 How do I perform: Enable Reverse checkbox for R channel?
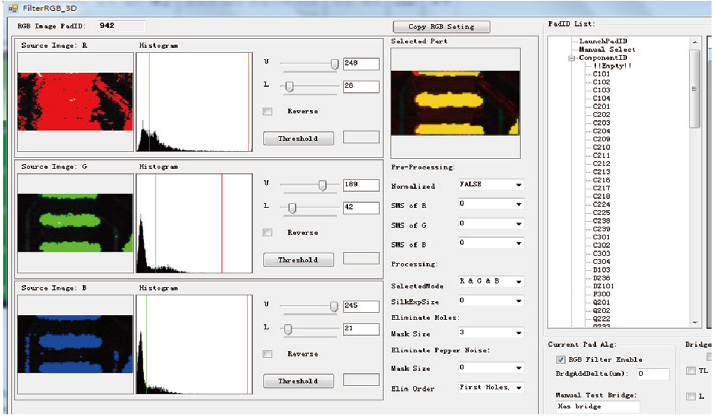pyautogui.click(x=267, y=111)
